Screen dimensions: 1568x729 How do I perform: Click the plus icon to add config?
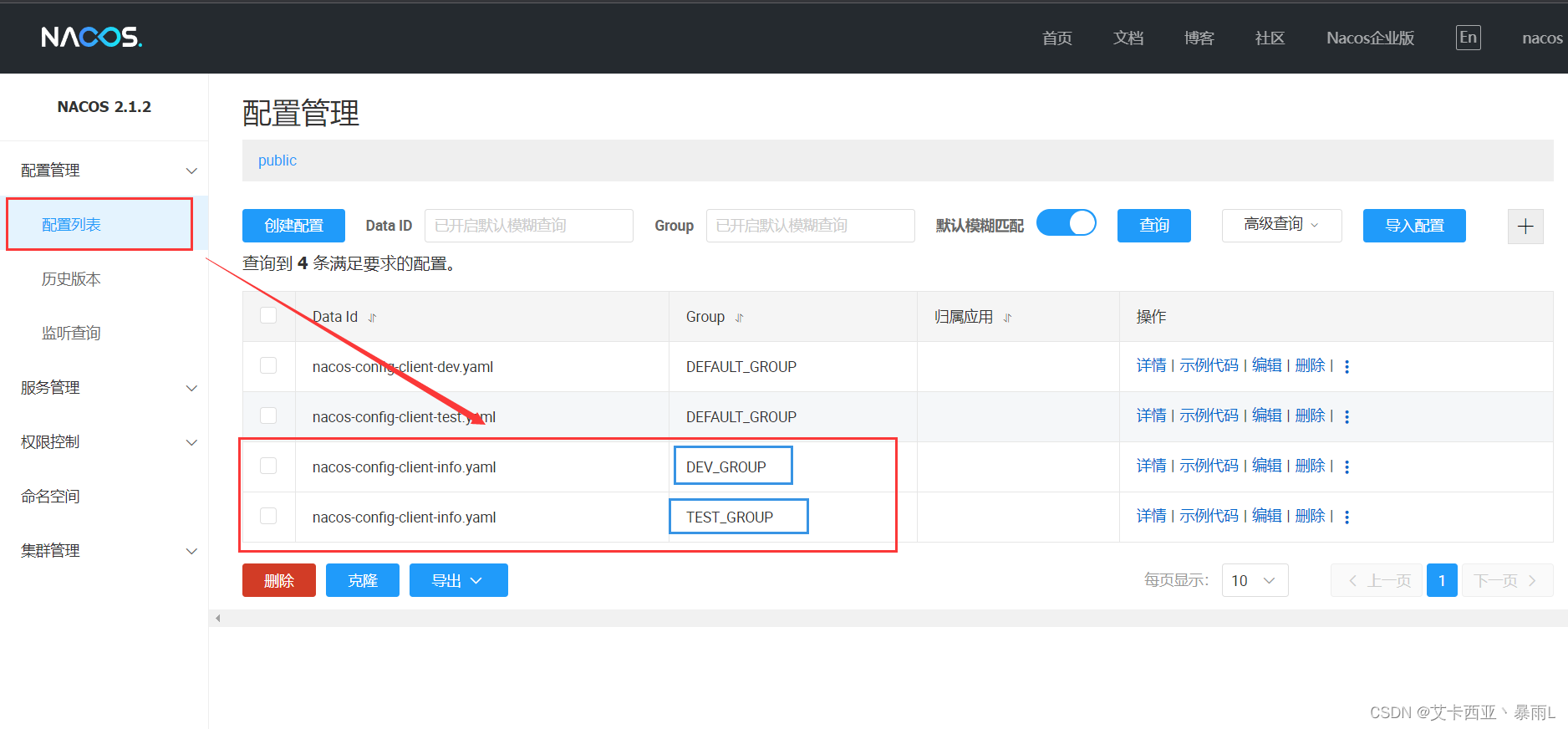(x=1525, y=226)
